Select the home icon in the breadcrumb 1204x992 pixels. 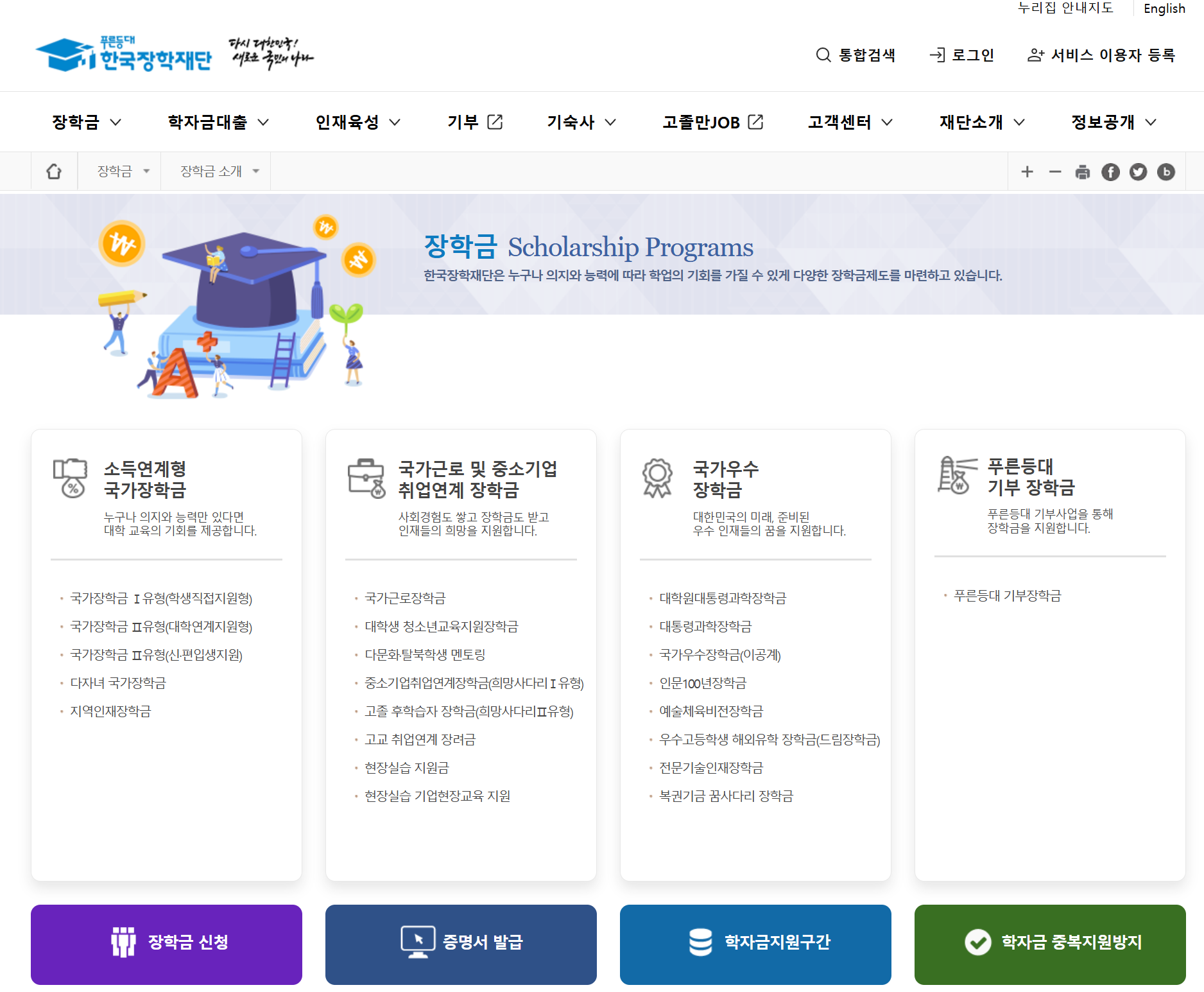click(x=54, y=171)
